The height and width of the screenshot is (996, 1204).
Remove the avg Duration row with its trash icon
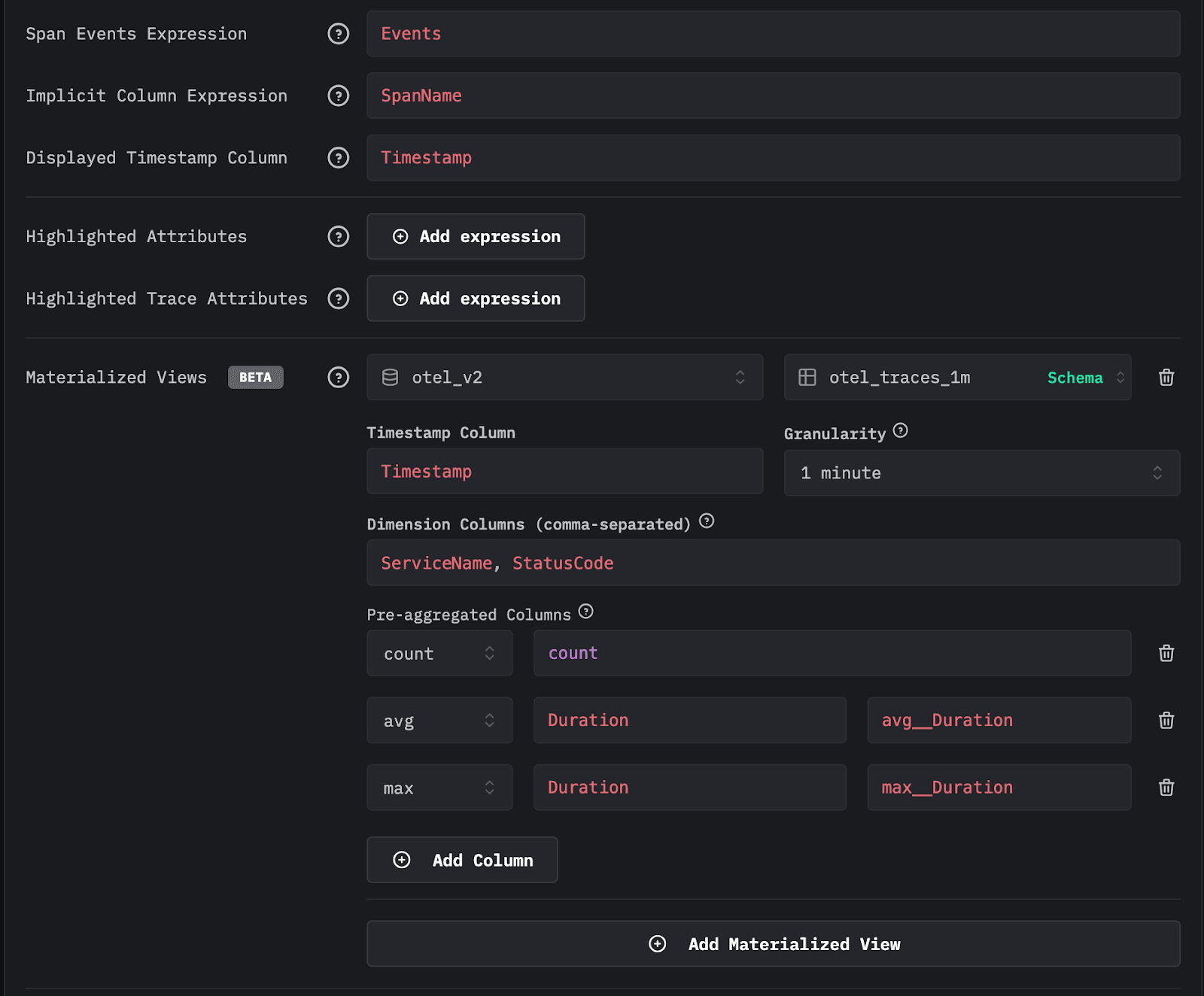pyautogui.click(x=1166, y=720)
